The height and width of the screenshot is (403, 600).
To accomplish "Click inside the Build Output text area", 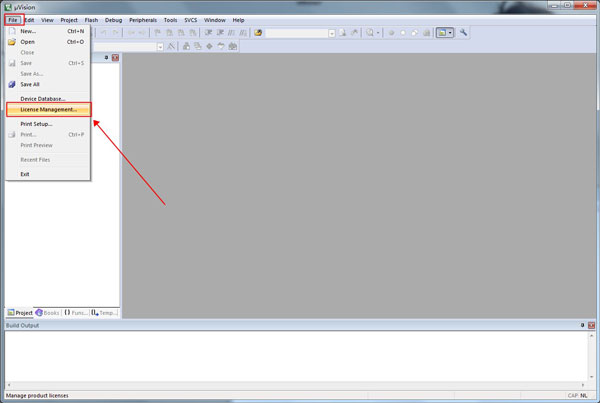I will (x=300, y=360).
